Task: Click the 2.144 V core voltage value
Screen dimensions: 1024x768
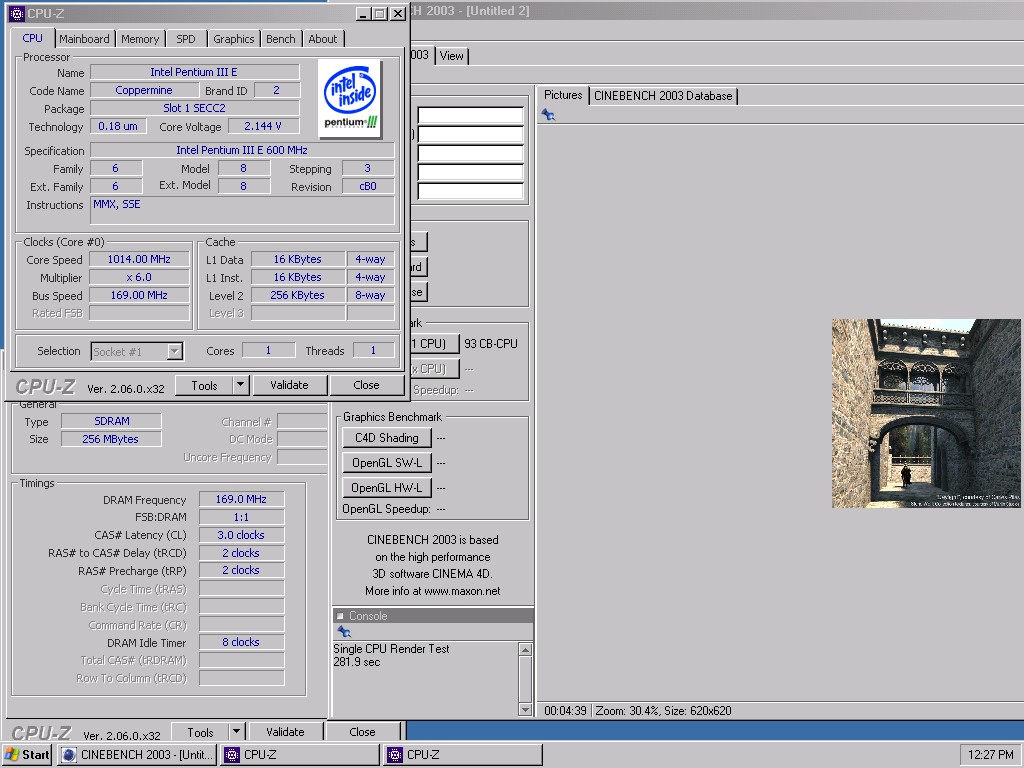Action: 263,126
